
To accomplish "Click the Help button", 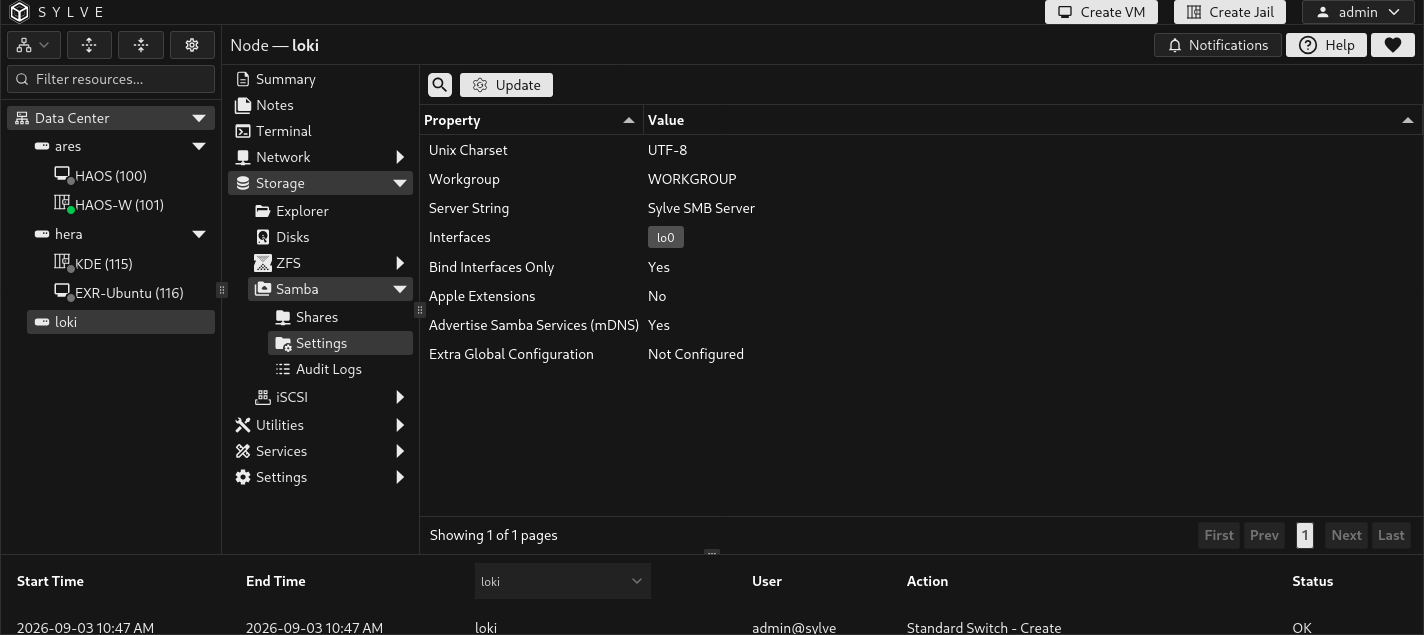I will click(x=1326, y=45).
